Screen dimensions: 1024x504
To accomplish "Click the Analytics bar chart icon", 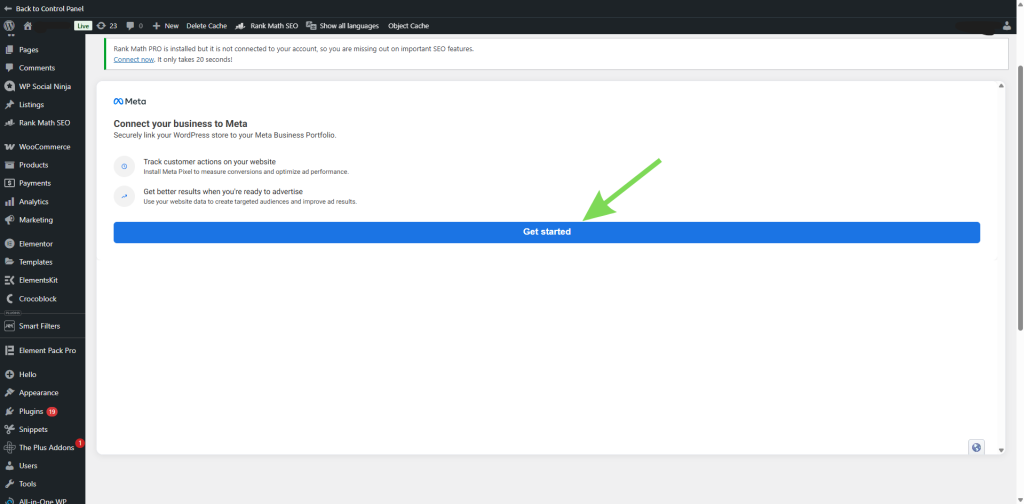I will pos(9,202).
